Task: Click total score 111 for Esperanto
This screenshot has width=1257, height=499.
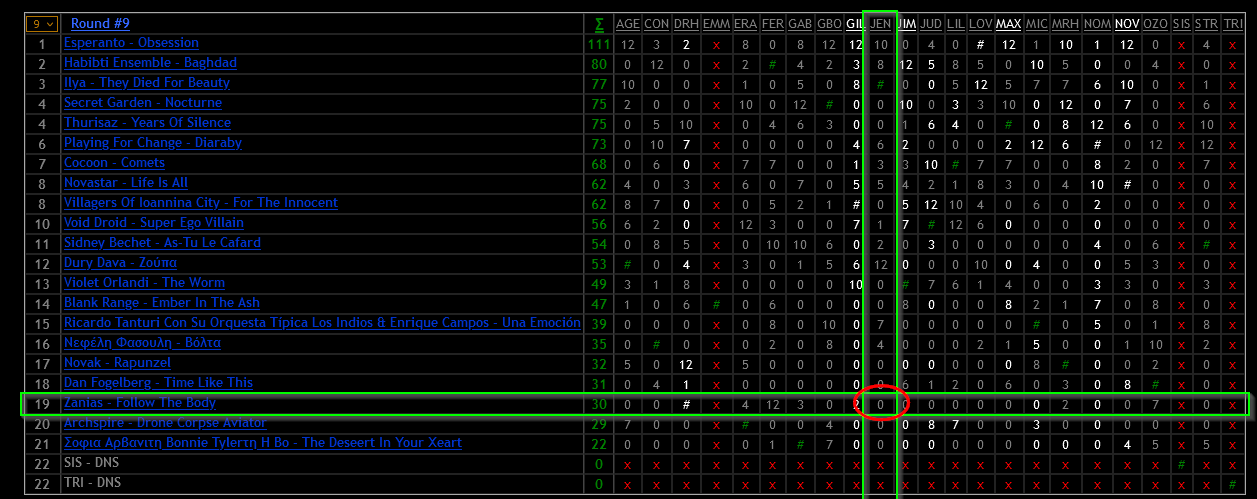Action: coord(599,44)
